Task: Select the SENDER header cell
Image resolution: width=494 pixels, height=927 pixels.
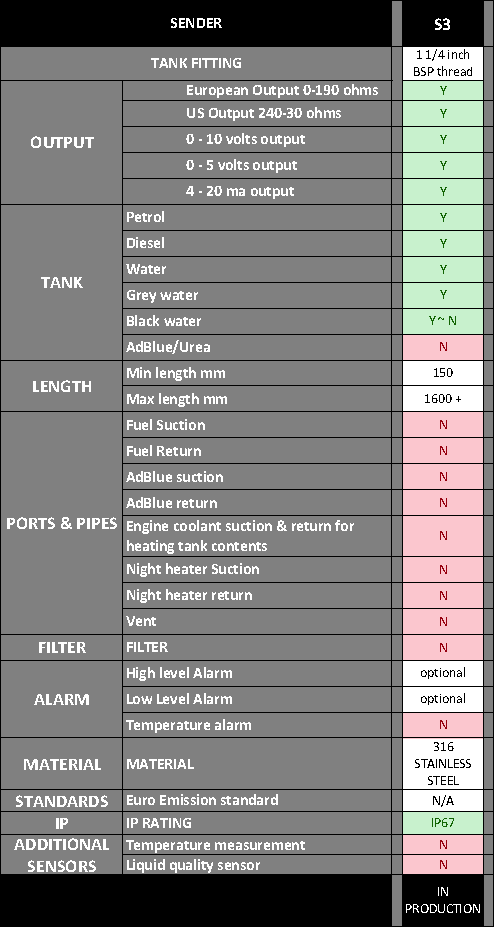Action: pyautogui.click(x=196, y=24)
